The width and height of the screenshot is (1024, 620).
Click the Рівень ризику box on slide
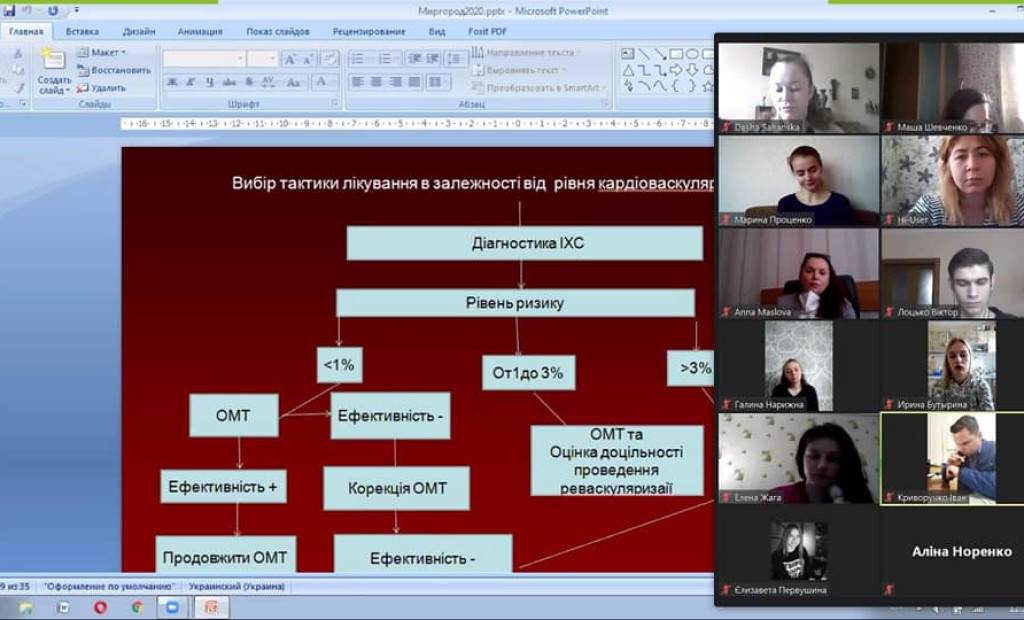click(x=515, y=303)
